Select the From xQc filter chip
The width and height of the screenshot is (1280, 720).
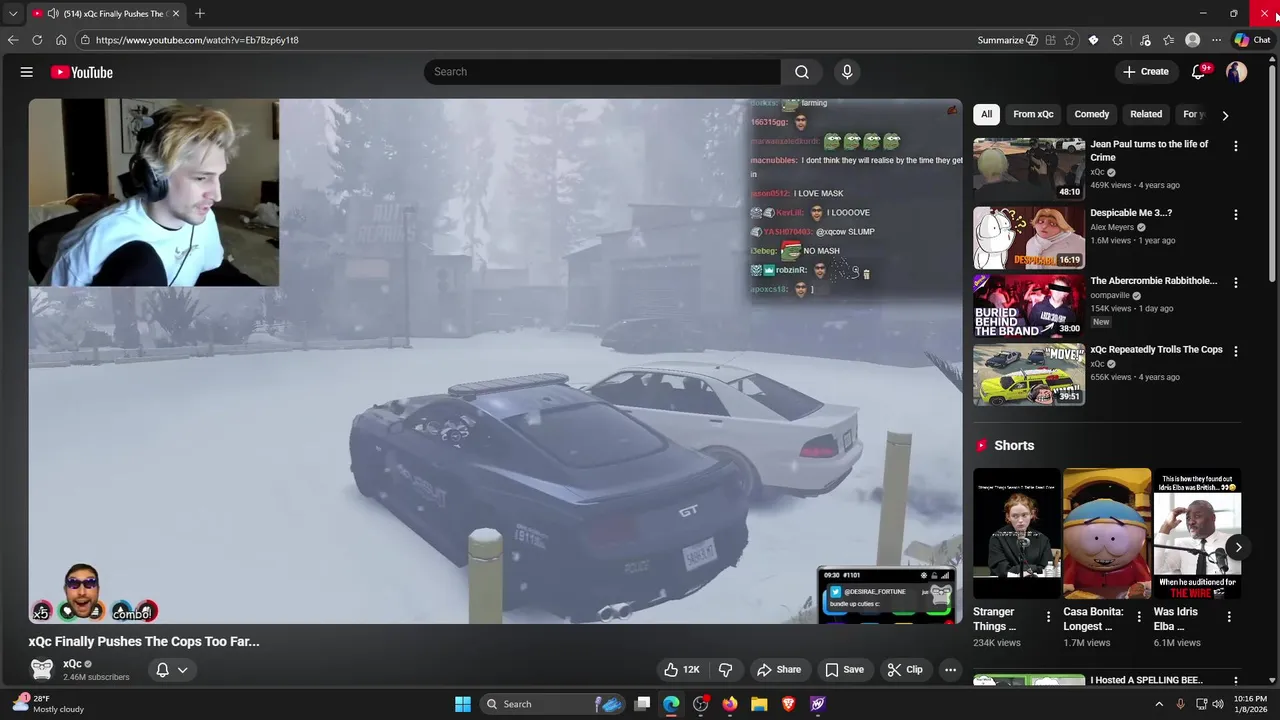tap(1033, 114)
